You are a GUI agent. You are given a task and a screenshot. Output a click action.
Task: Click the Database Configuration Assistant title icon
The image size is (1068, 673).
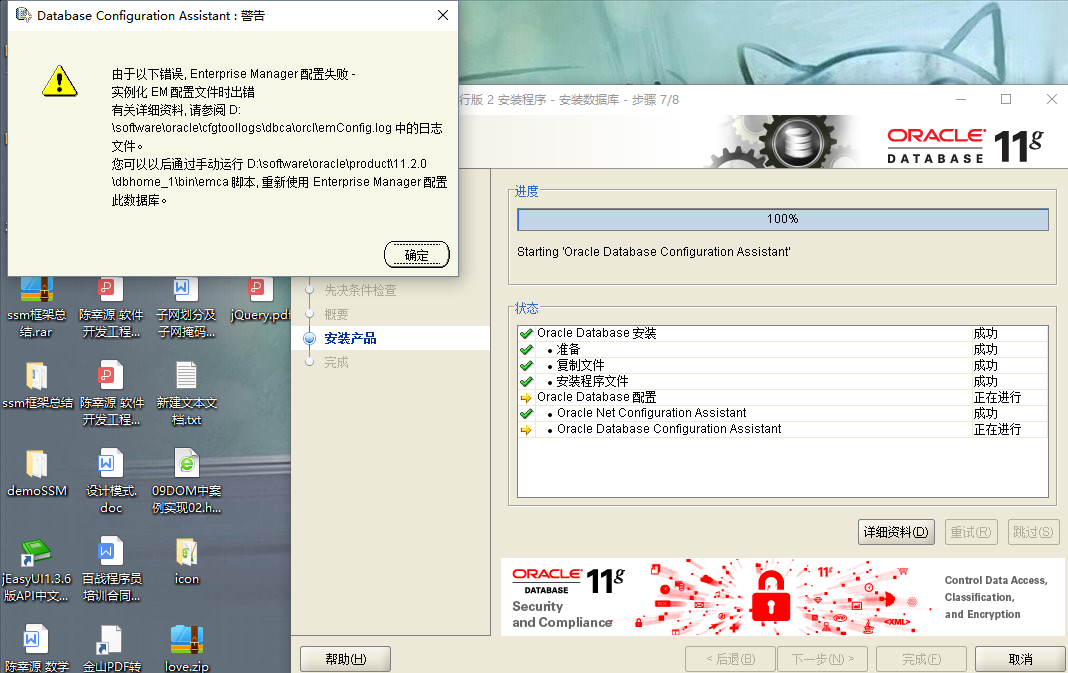(x=23, y=15)
